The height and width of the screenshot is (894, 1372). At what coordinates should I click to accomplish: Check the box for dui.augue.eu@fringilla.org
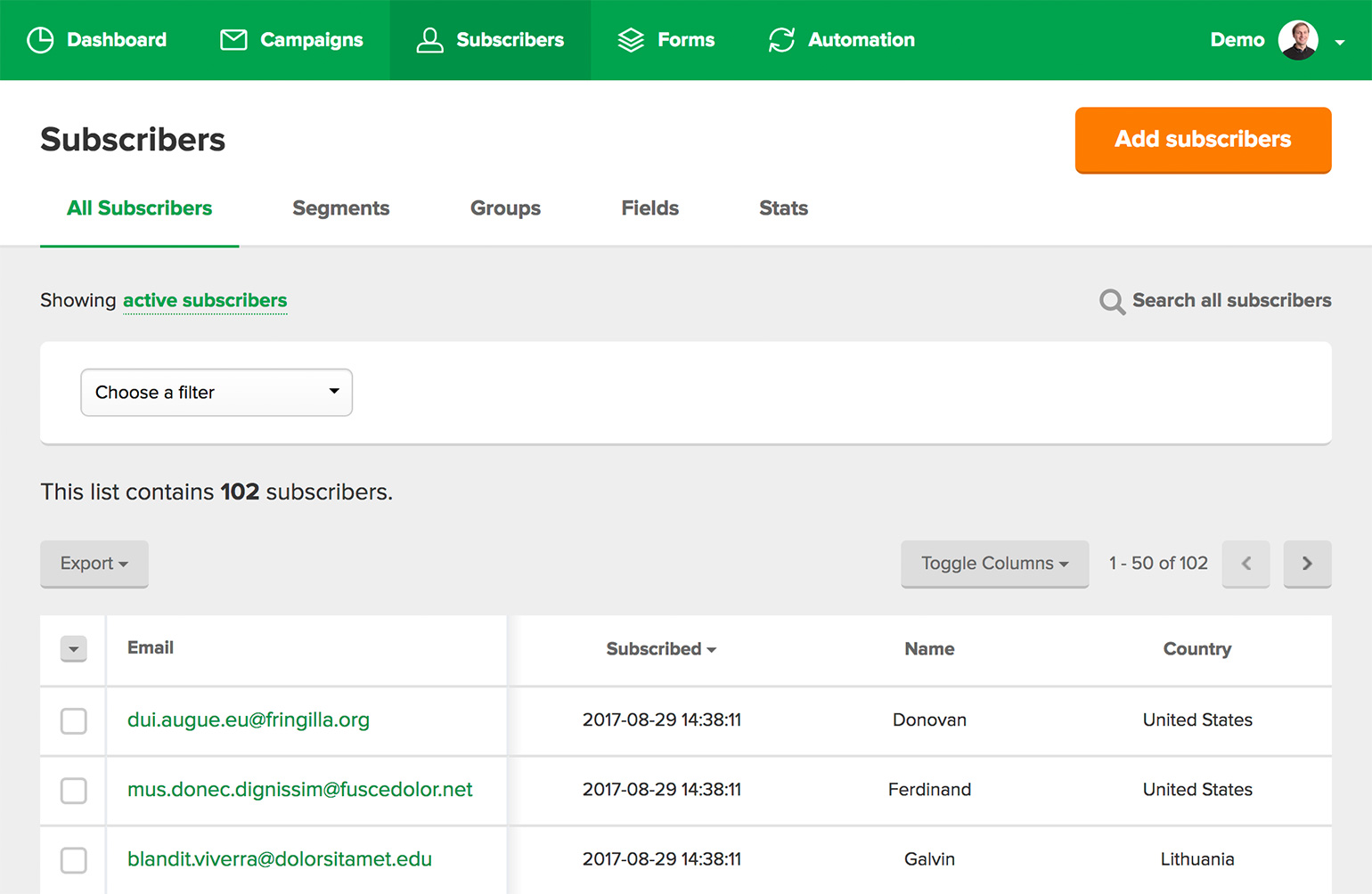(x=74, y=720)
